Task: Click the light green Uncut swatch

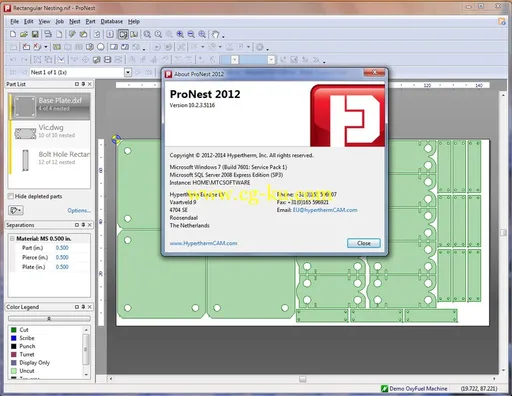Action: (14, 371)
